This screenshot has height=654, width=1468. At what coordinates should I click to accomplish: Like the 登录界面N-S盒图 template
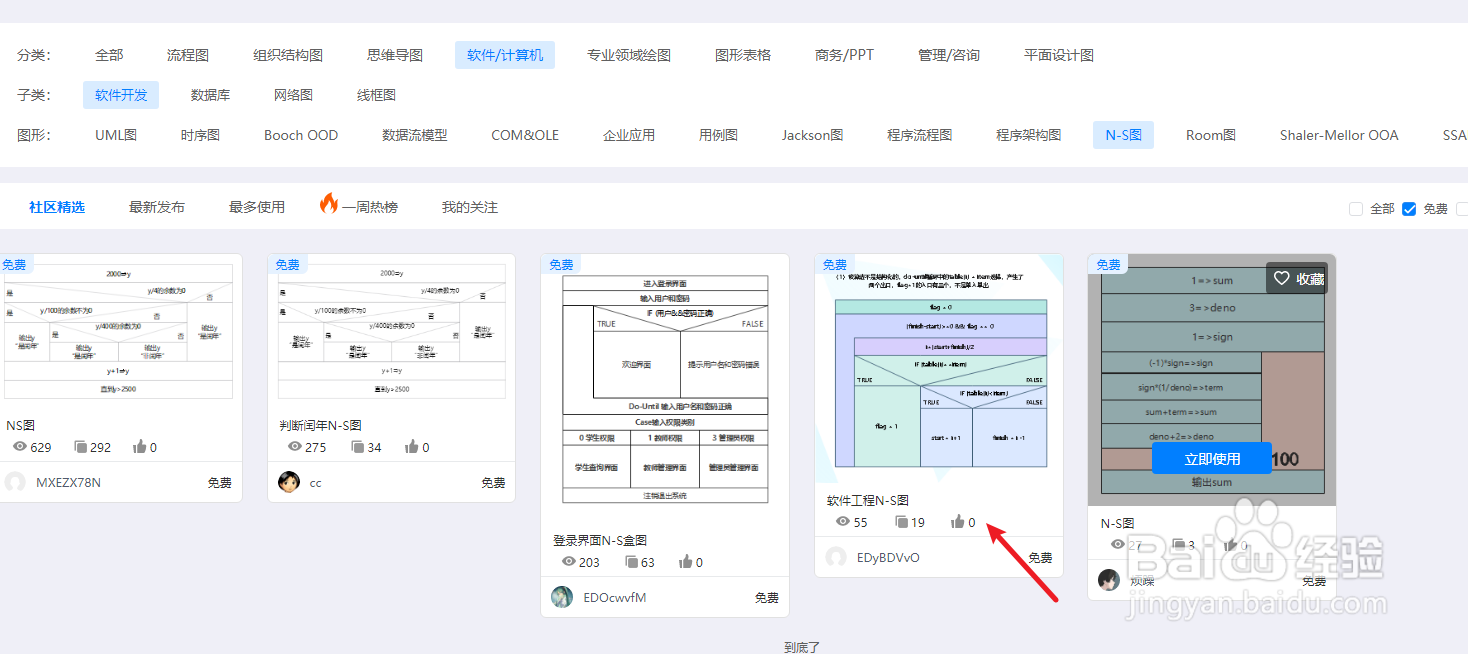[x=686, y=562]
